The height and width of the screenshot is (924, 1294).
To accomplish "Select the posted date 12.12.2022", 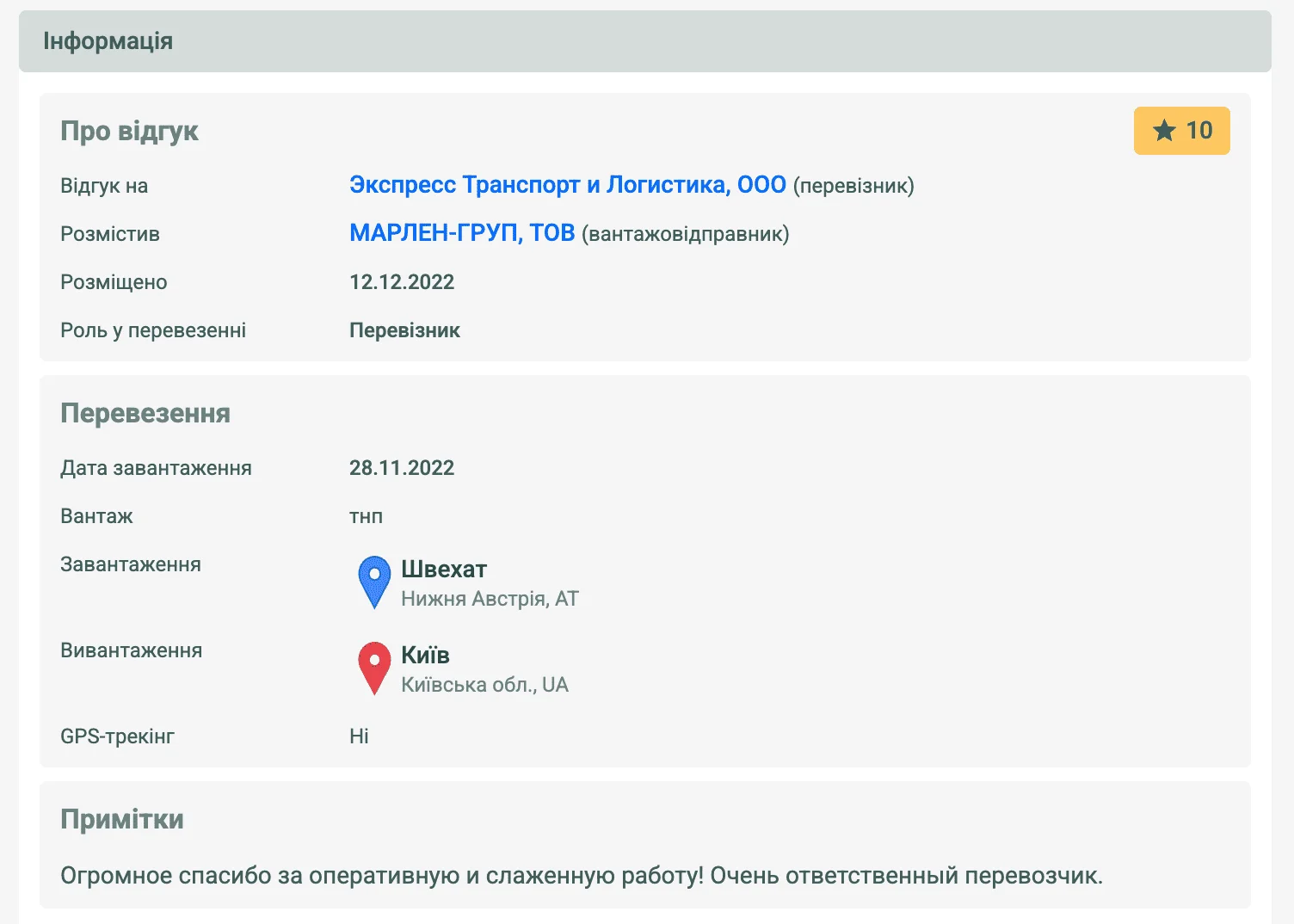I will (x=401, y=282).
